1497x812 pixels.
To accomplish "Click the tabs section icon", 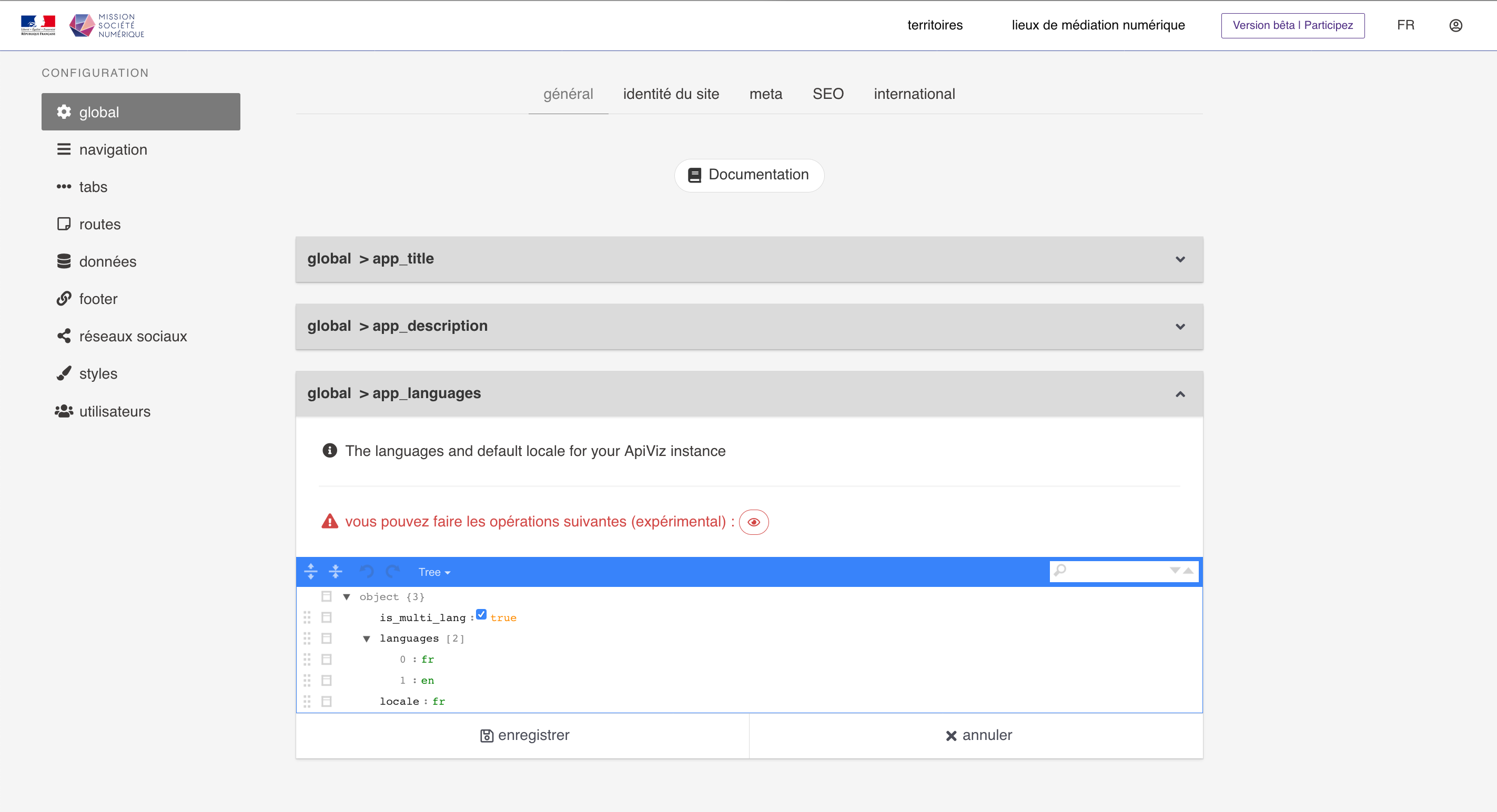I will tap(64, 186).
